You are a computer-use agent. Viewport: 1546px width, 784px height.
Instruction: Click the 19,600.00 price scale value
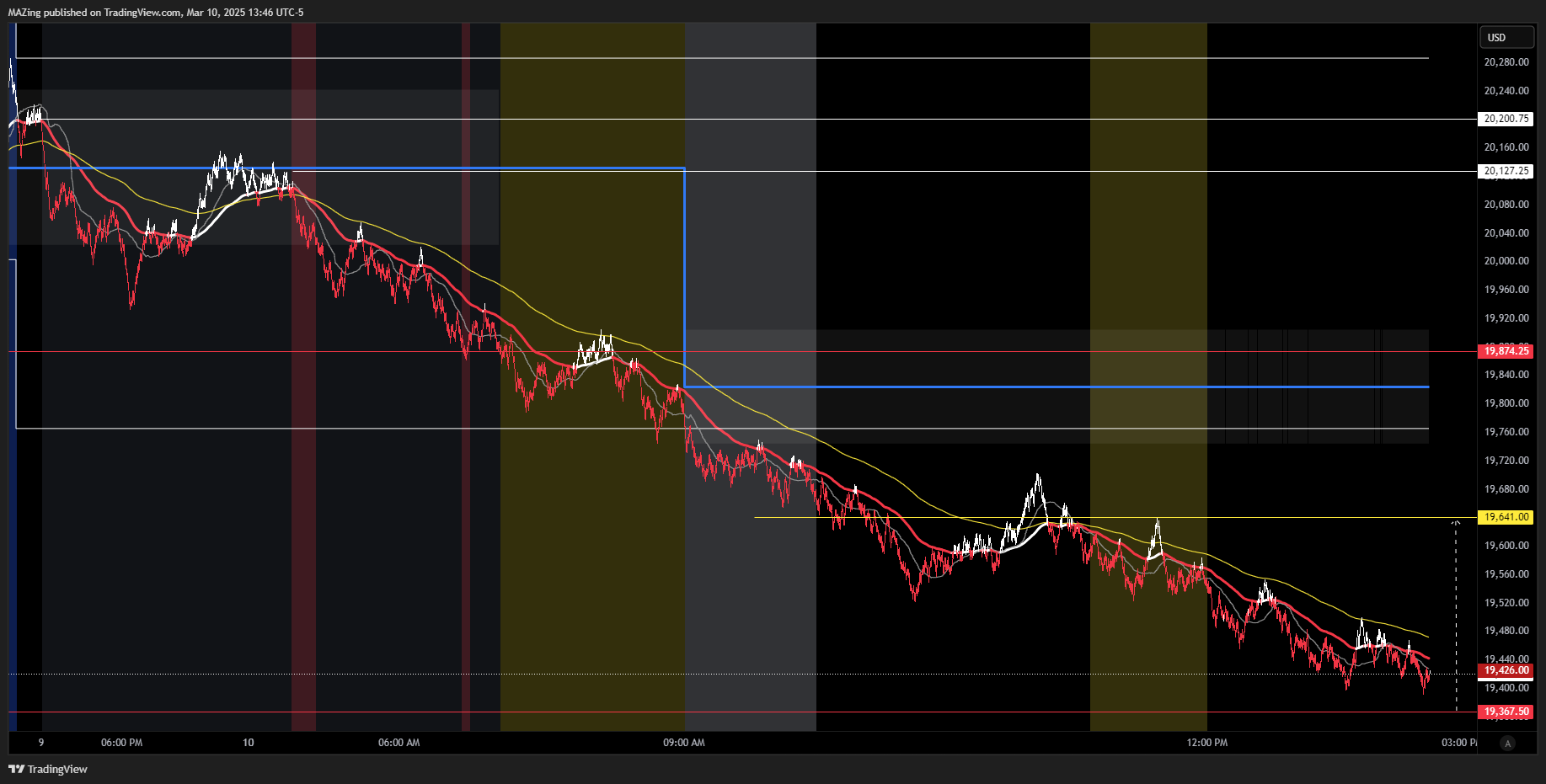click(x=1506, y=546)
